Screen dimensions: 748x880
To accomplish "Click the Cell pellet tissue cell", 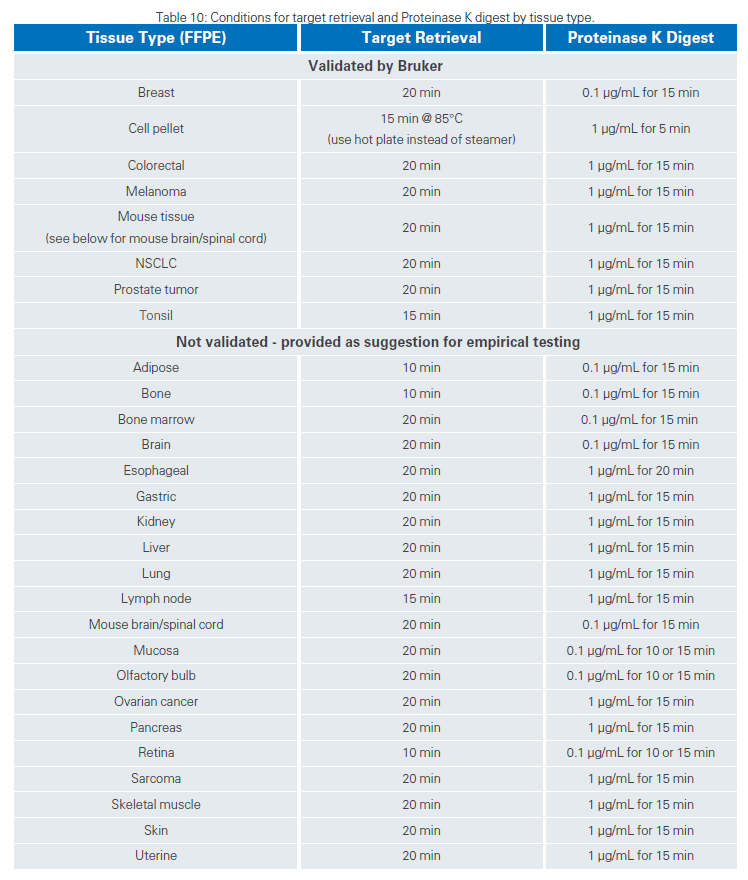I will (156, 129).
